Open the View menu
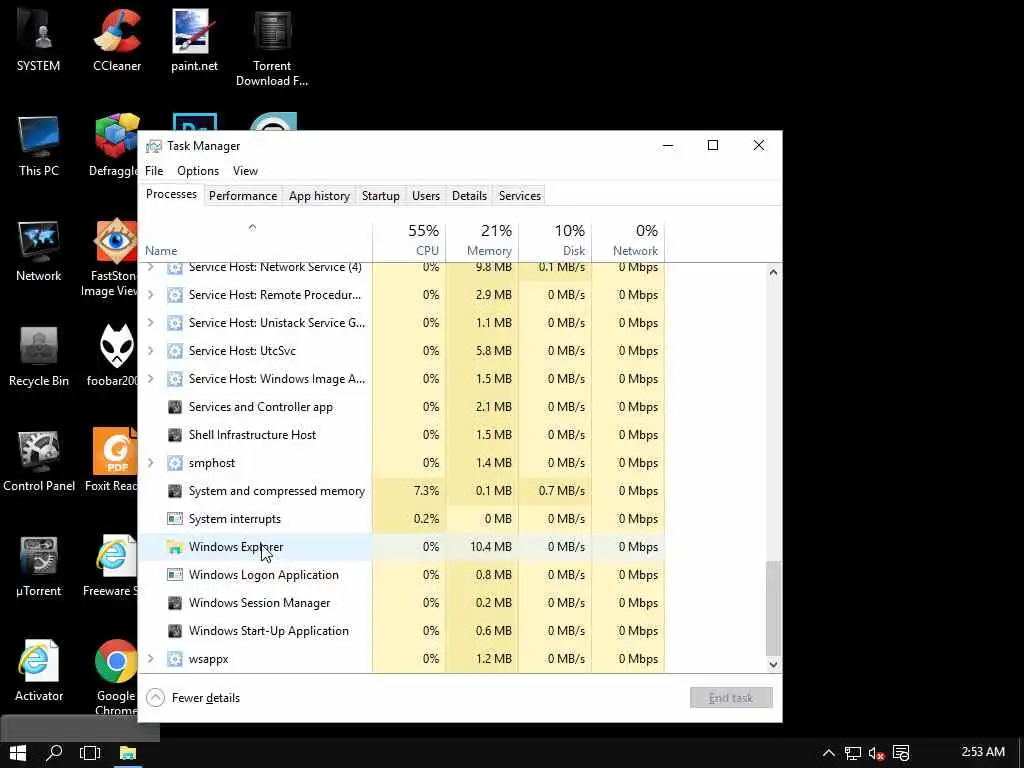 [x=245, y=171]
